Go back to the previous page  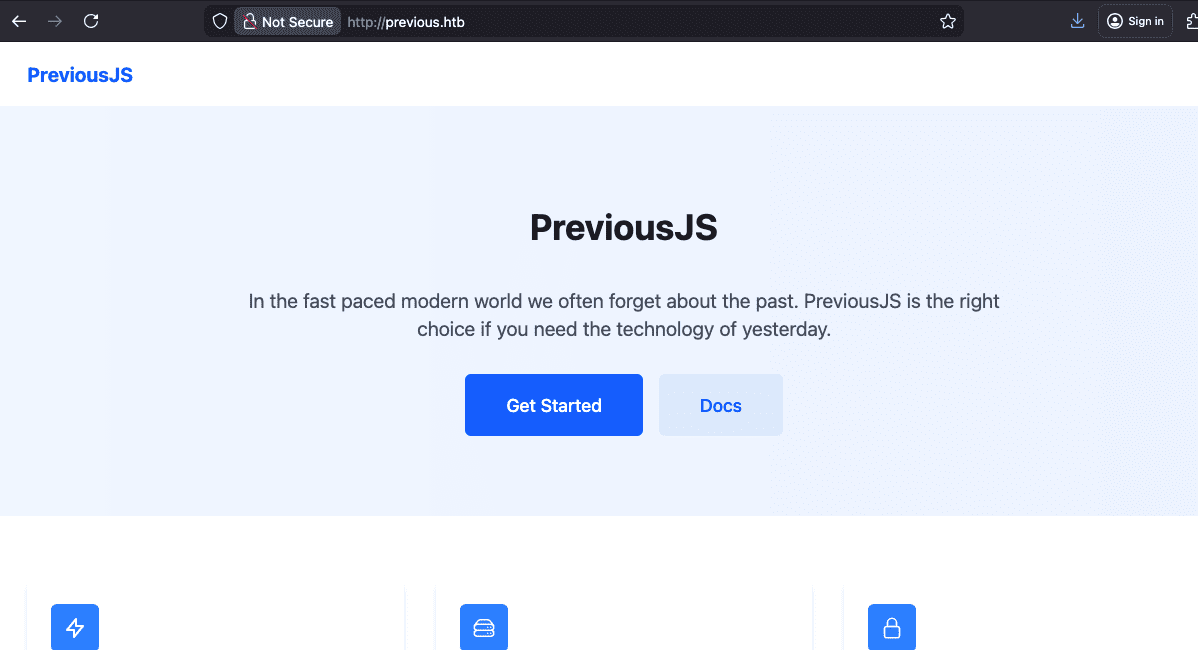point(19,21)
